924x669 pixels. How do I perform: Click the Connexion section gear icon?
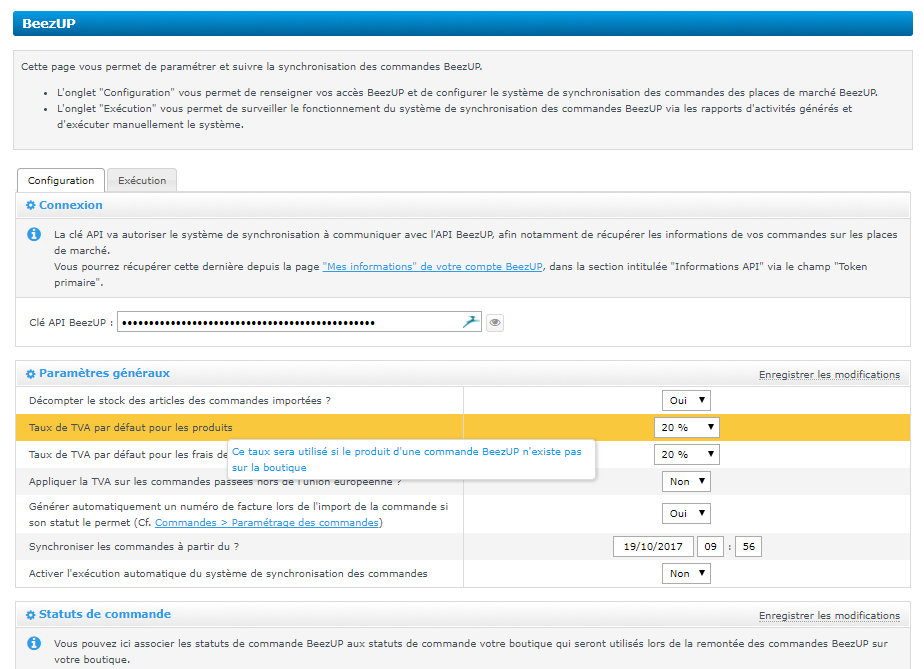click(x=31, y=206)
